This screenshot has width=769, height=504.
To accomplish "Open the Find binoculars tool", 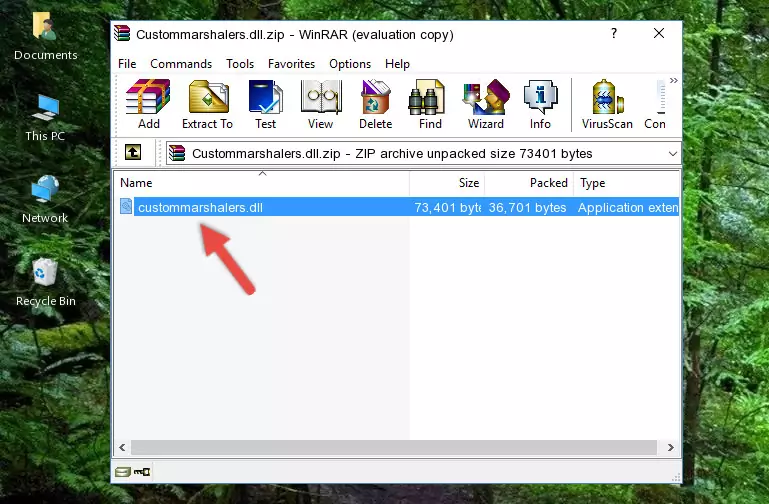I will pyautogui.click(x=430, y=104).
